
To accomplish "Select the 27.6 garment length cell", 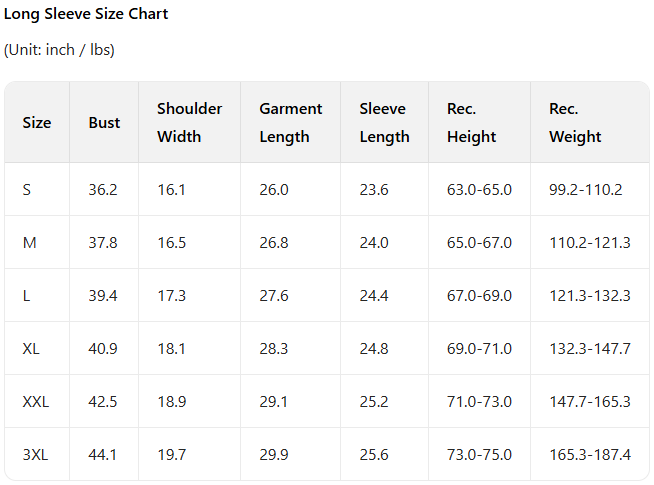I will [274, 296].
